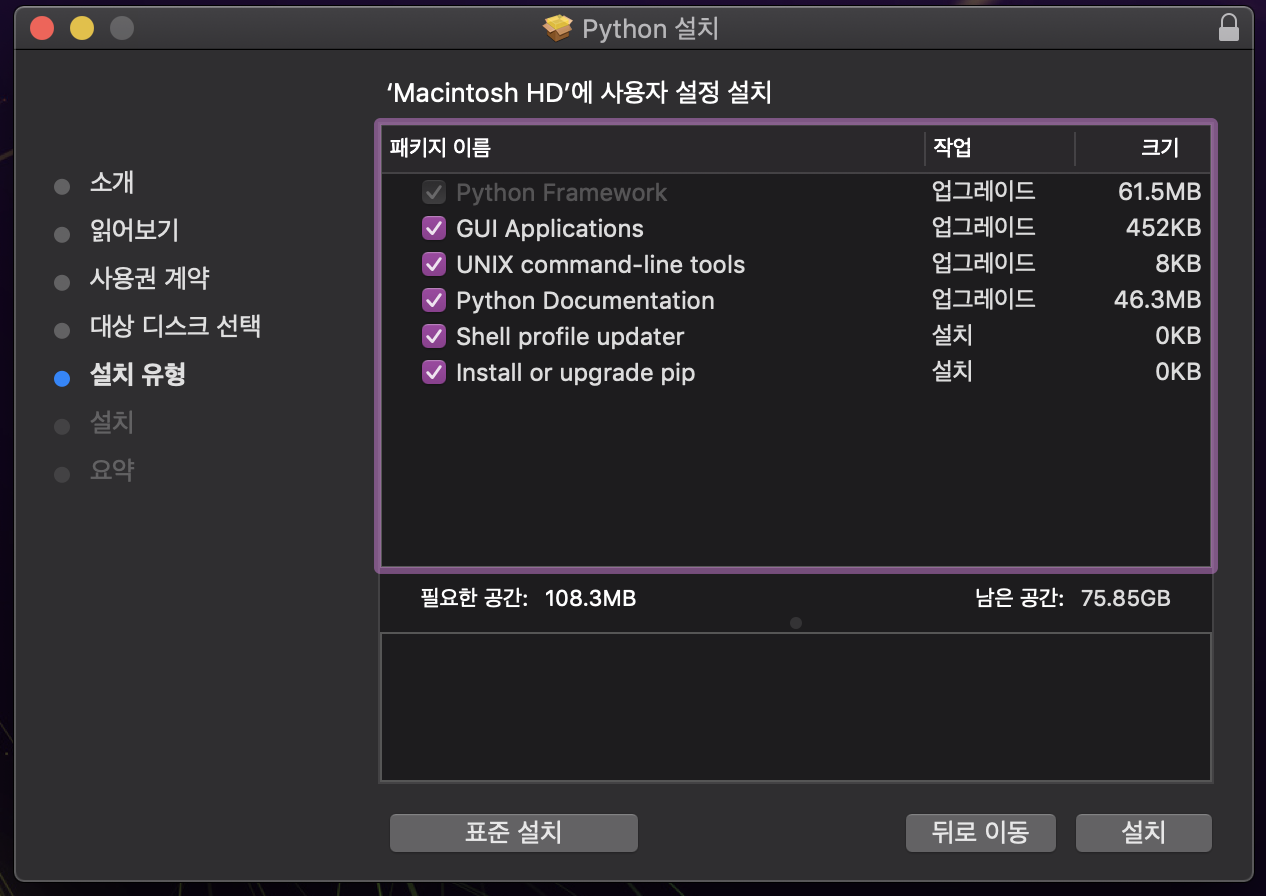The width and height of the screenshot is (1266, 896).
Task: Click the yellow minimize window button
Action: 81,27
